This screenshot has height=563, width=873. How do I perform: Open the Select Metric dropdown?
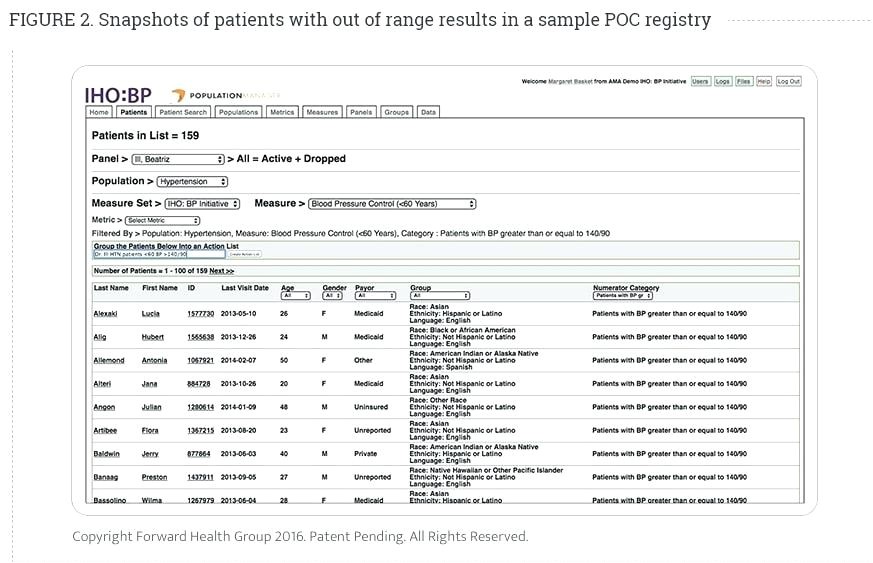pyautogui.click(x=162, y=220)
